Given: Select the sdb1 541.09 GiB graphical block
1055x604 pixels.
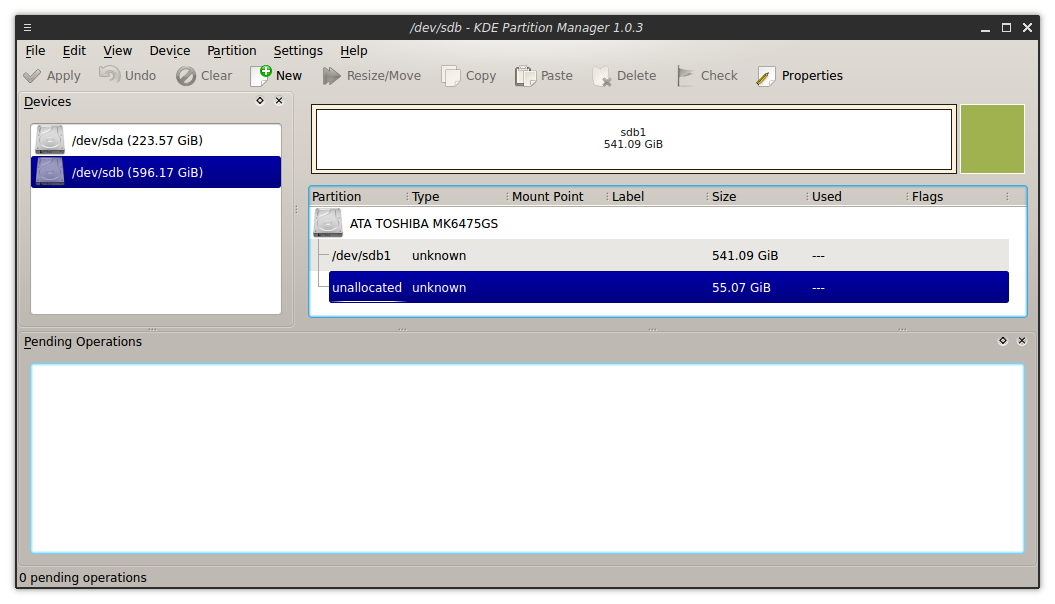Looking at the screenshot, I should (633, 139).
